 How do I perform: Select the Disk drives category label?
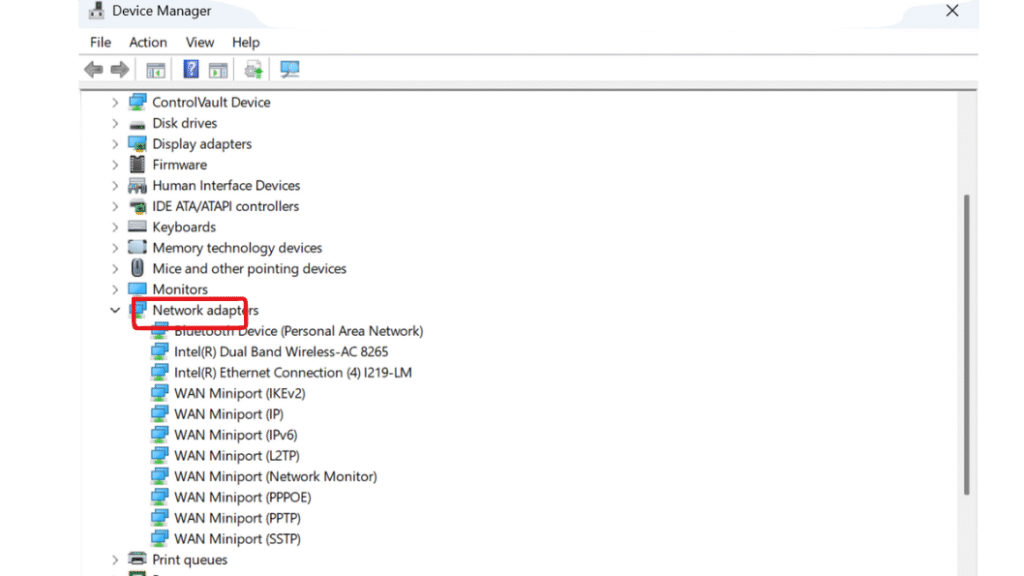tap(185, 123)
